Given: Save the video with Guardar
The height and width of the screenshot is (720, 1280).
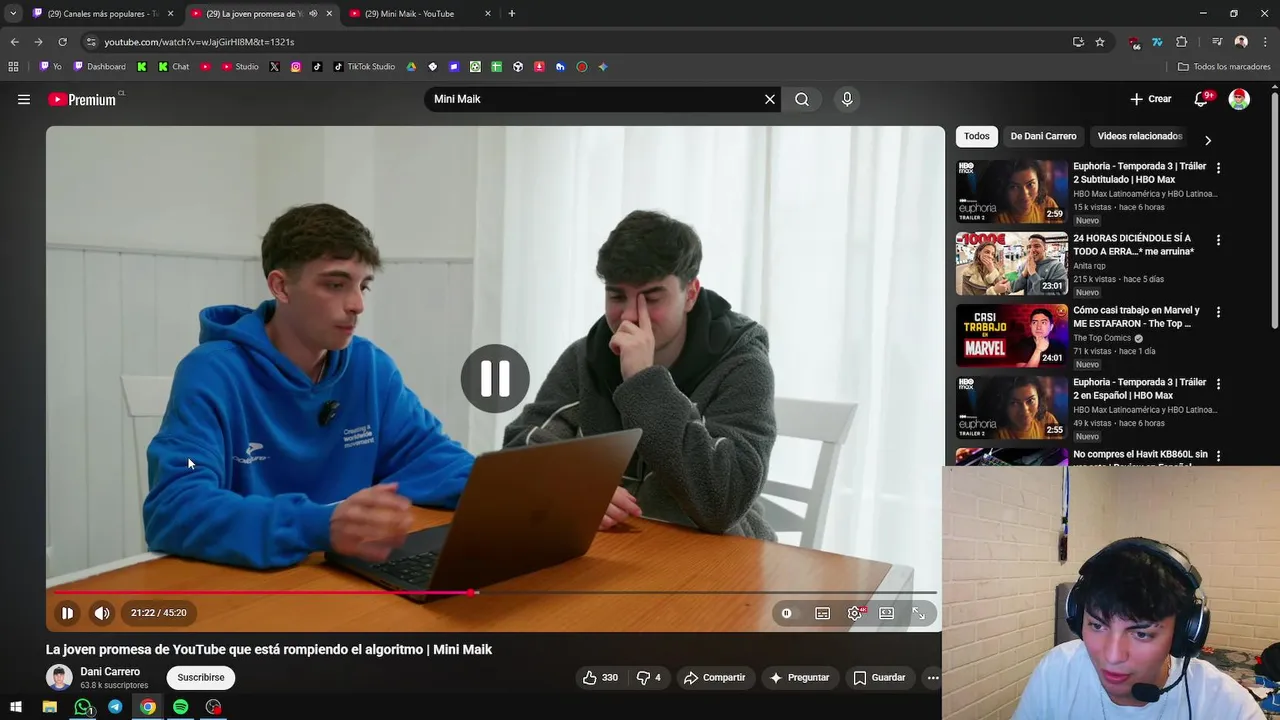Looking at the screenshot, I should pyautogui.click(x=879, y=677).
